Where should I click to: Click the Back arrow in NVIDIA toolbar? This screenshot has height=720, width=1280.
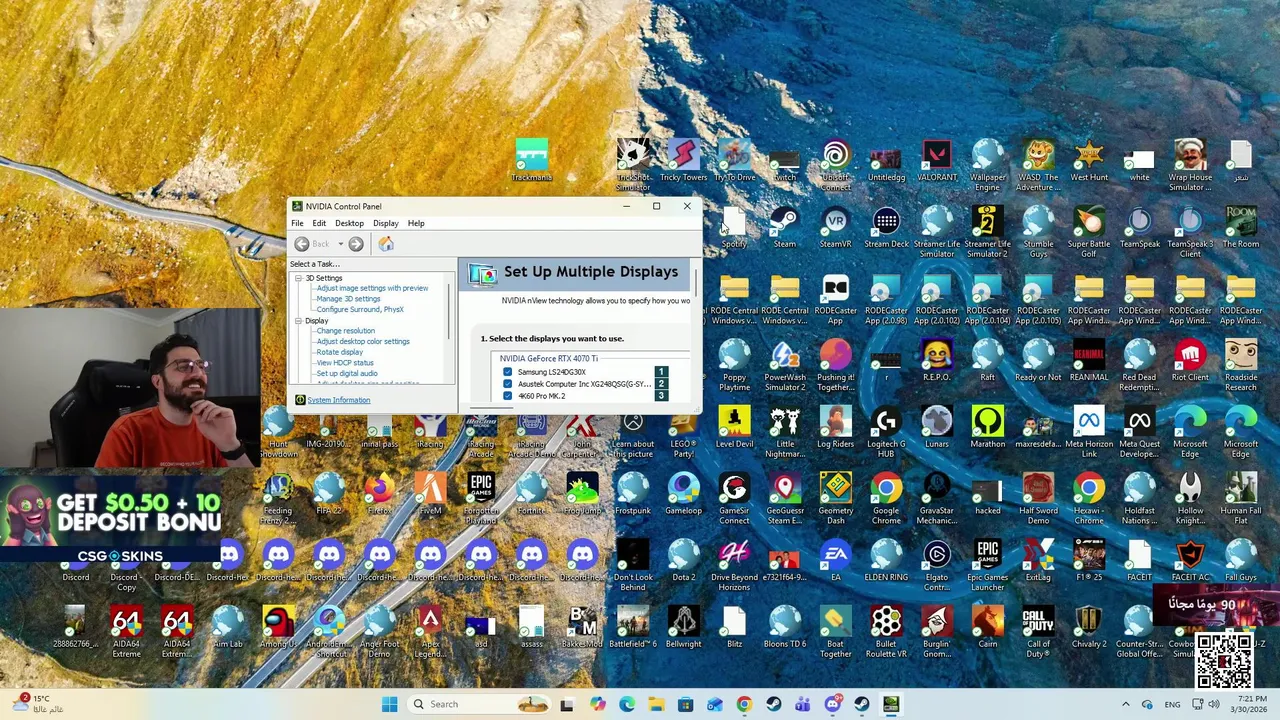point(302,244)
